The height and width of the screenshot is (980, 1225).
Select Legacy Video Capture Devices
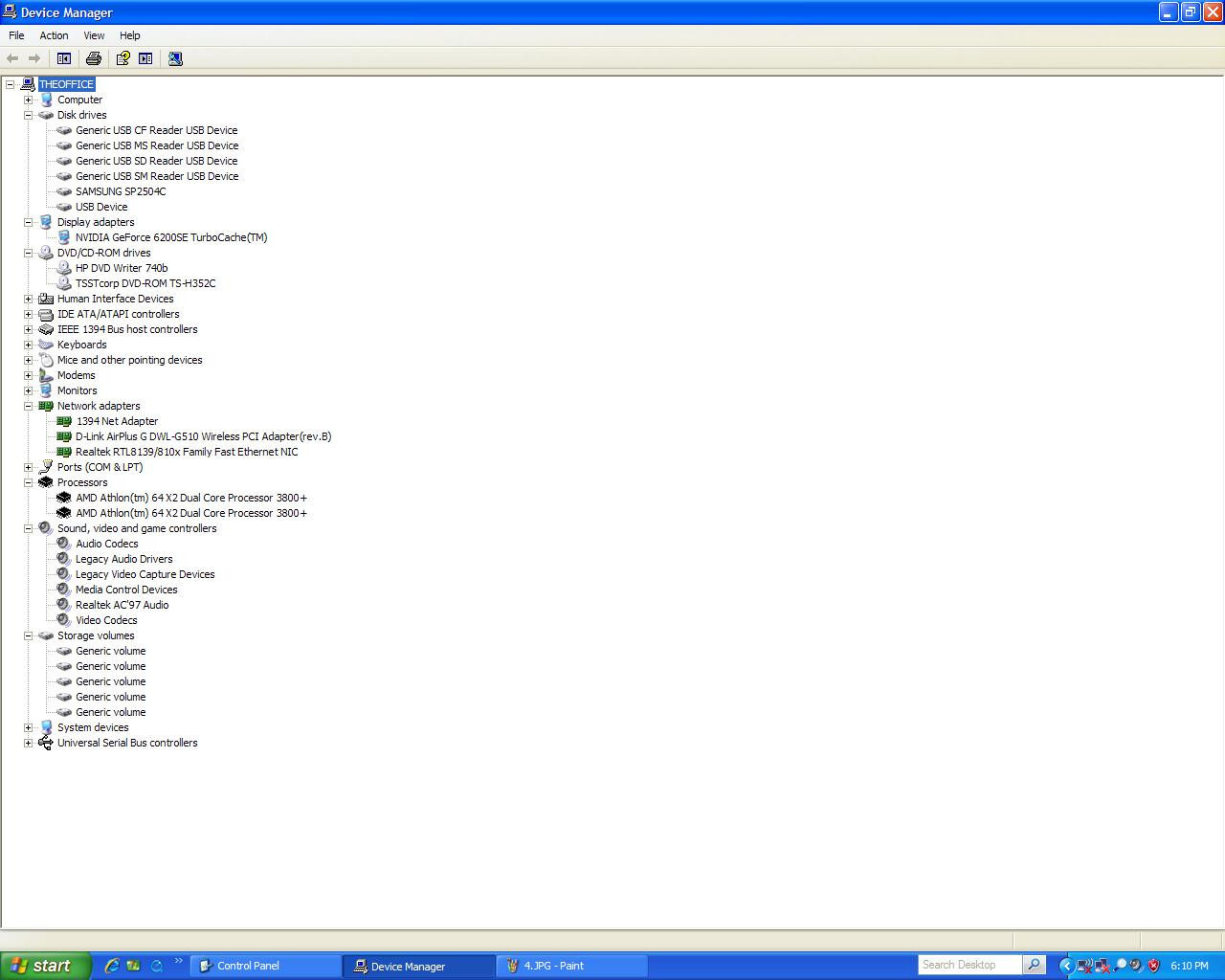(145, 574)
